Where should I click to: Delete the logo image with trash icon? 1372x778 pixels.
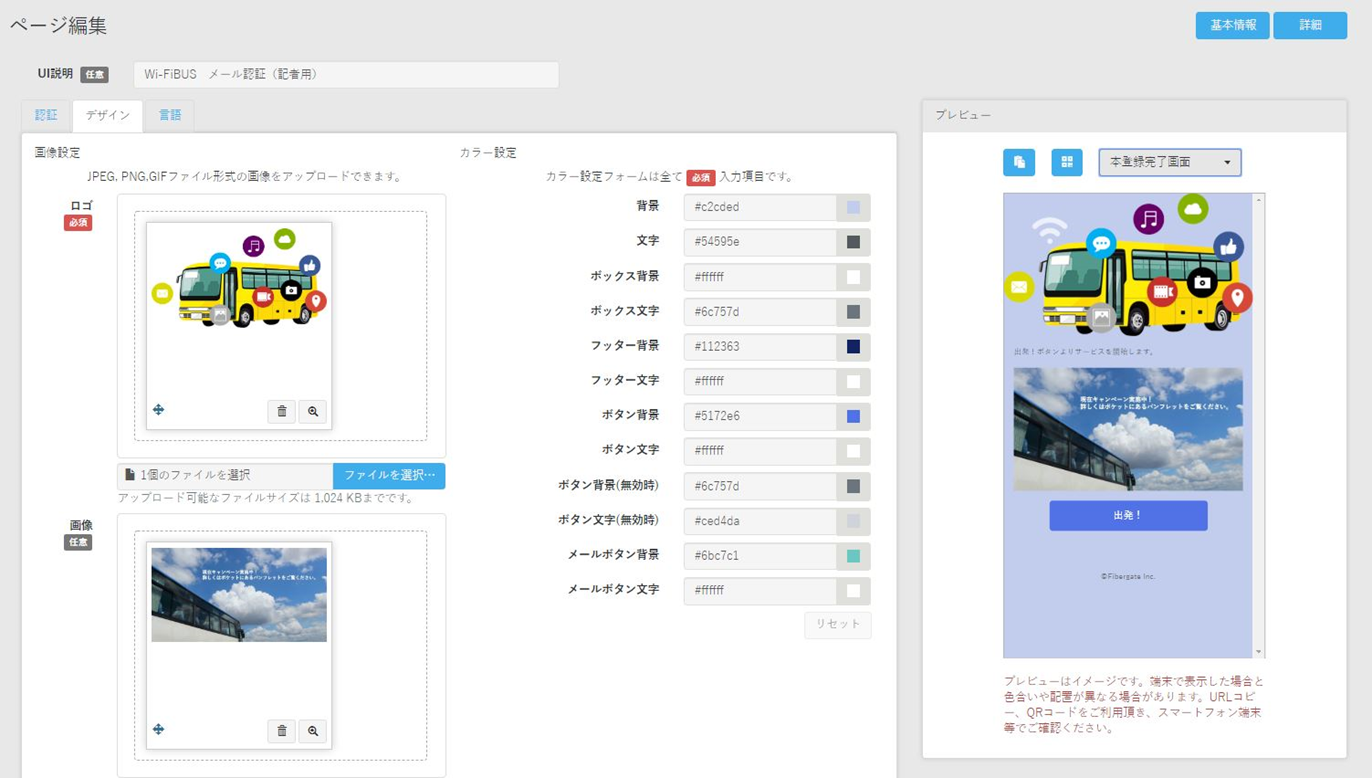(x=281, y=411)
